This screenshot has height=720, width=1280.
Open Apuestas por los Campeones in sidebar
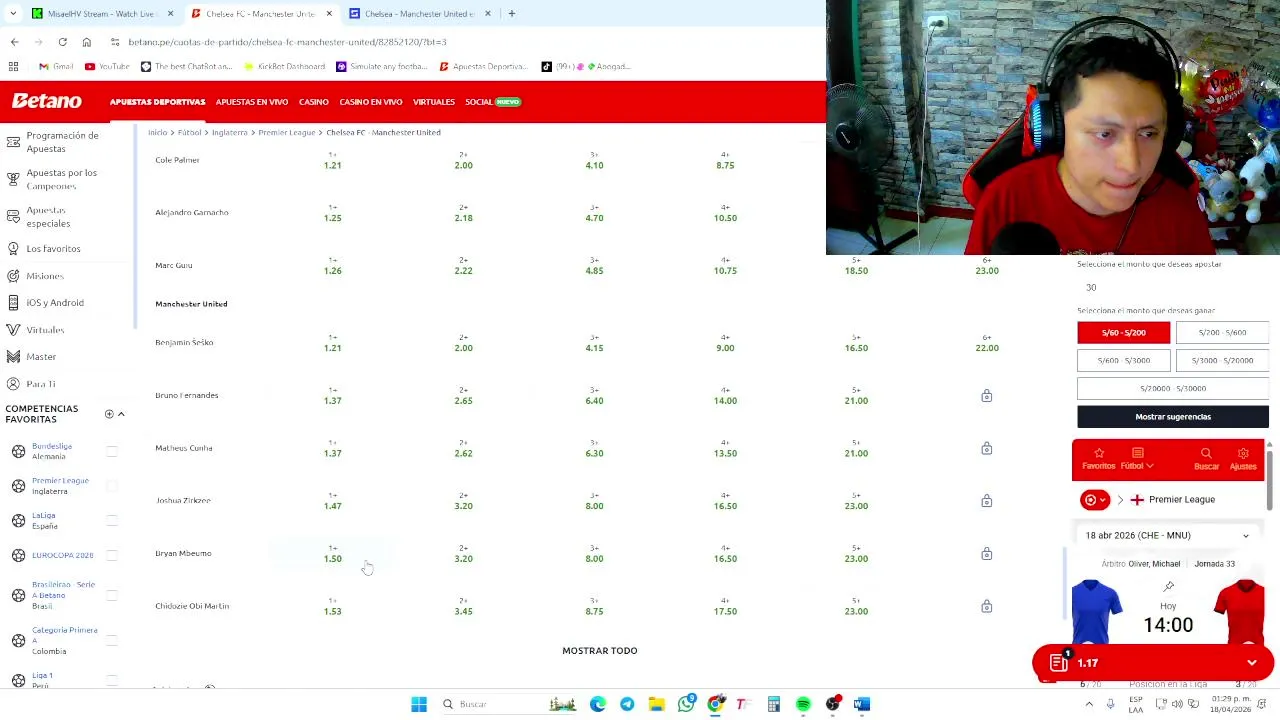pos(62,179)
